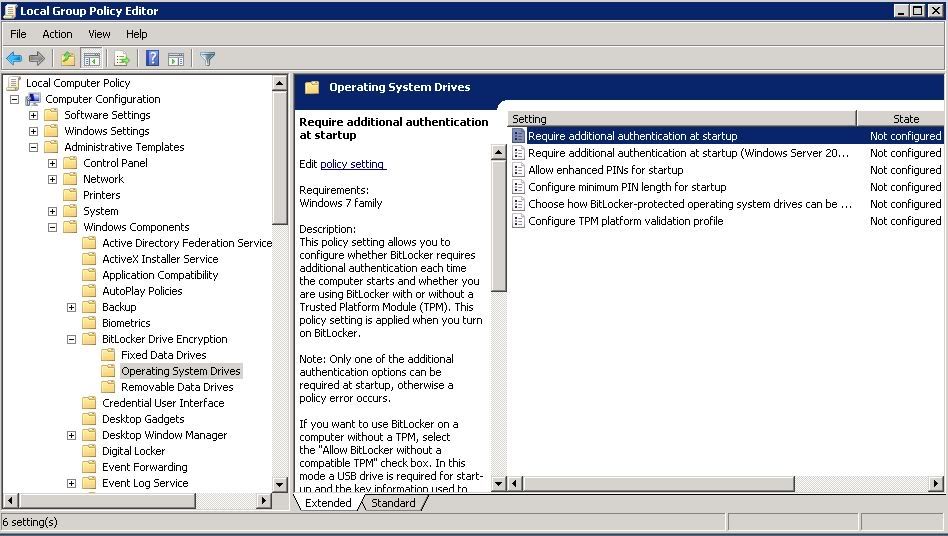
Task: Click the Forward arrow toolbar icon
Action: point(37,59)
